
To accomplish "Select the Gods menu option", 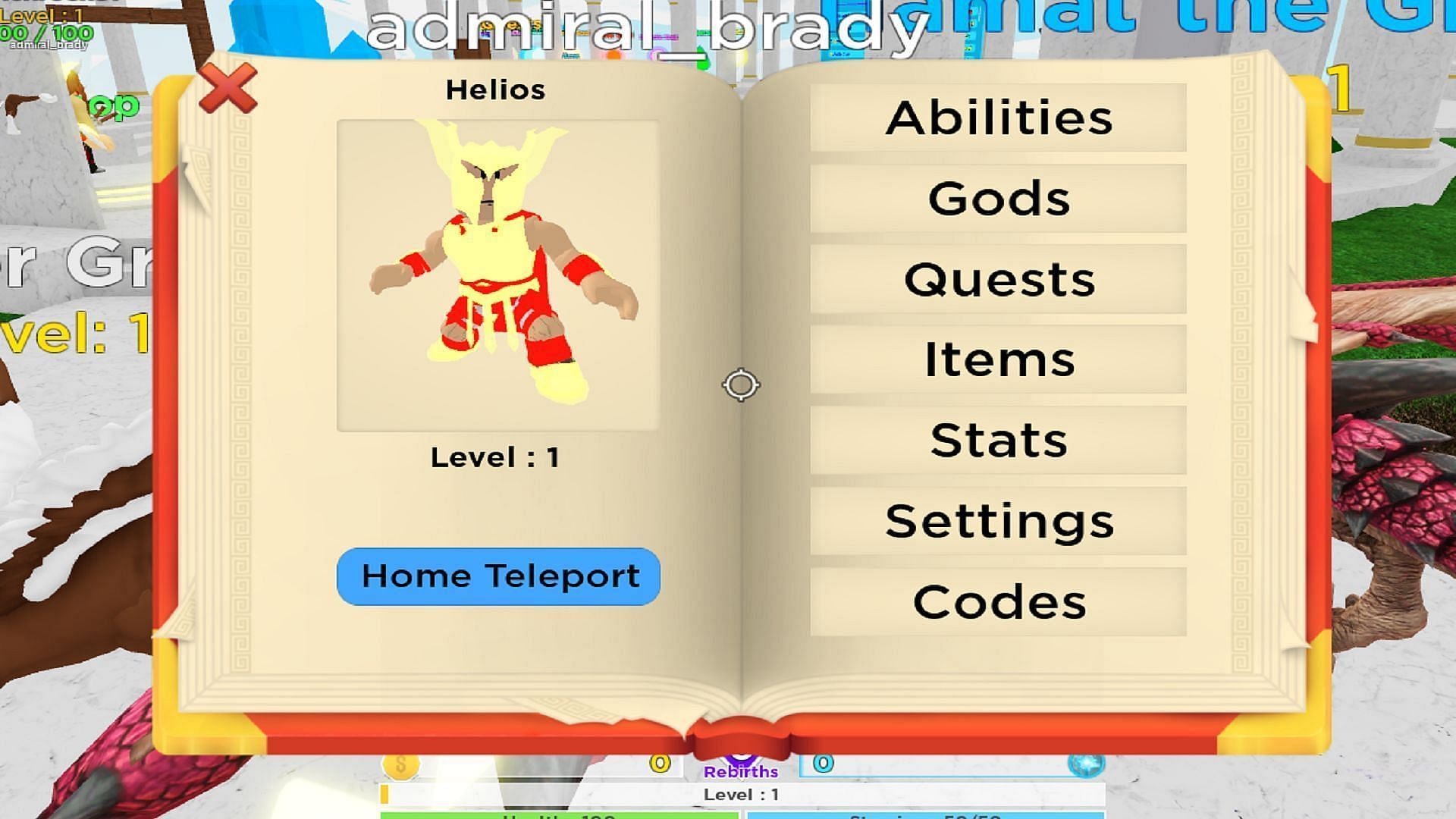I will (997, 198).
